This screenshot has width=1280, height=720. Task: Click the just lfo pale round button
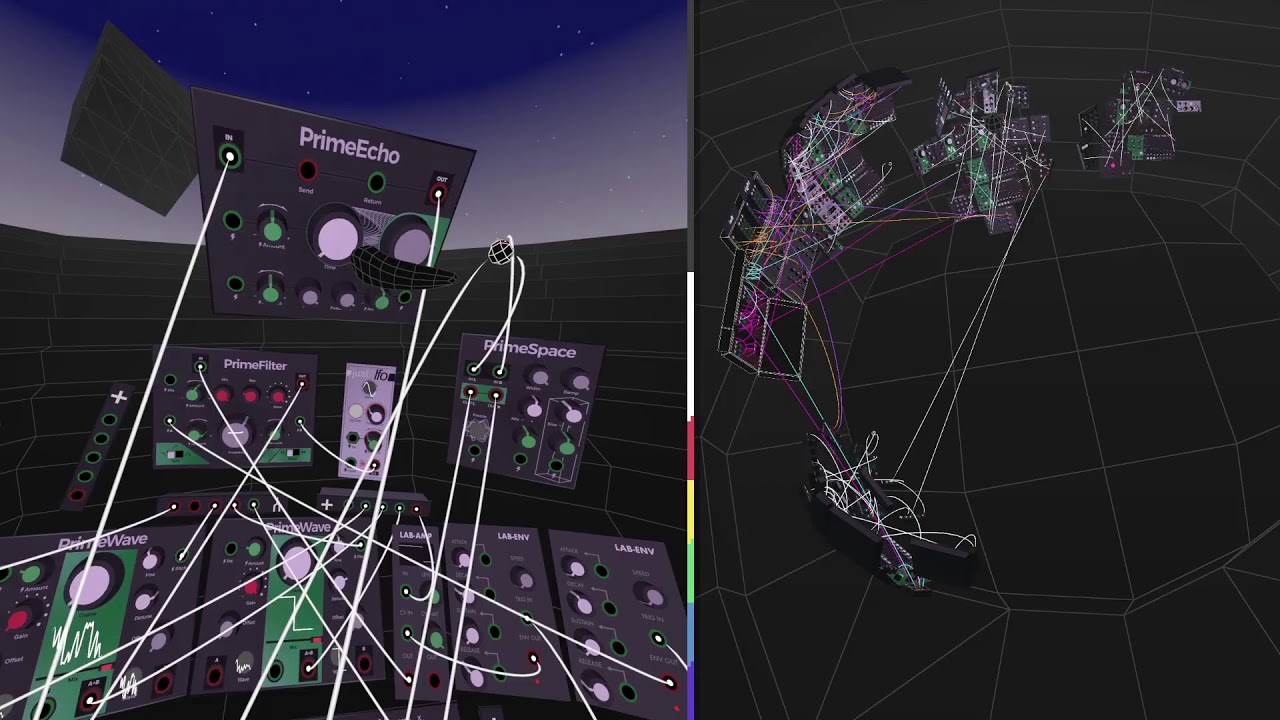coord(356,411)
